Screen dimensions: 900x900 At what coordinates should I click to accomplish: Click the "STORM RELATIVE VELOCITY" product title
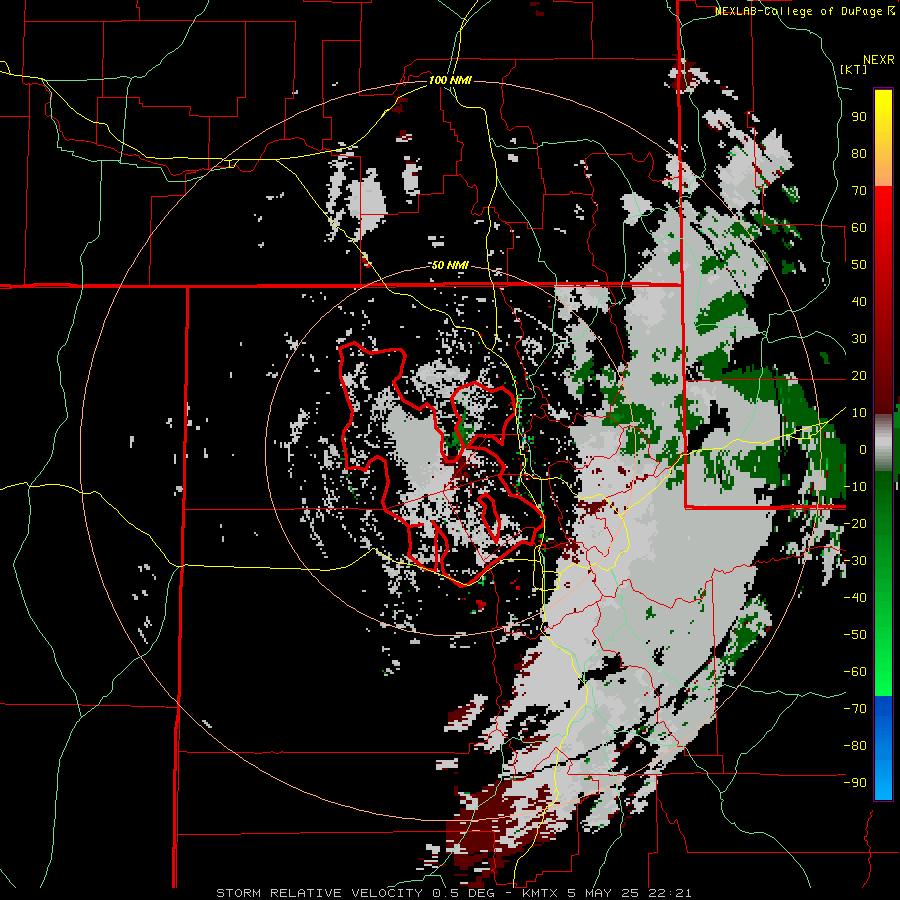(319, 893)
